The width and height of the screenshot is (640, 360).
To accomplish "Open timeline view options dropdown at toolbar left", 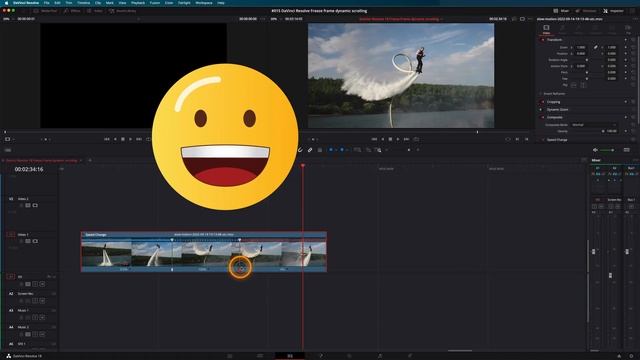I will click(x=8, y=150).
